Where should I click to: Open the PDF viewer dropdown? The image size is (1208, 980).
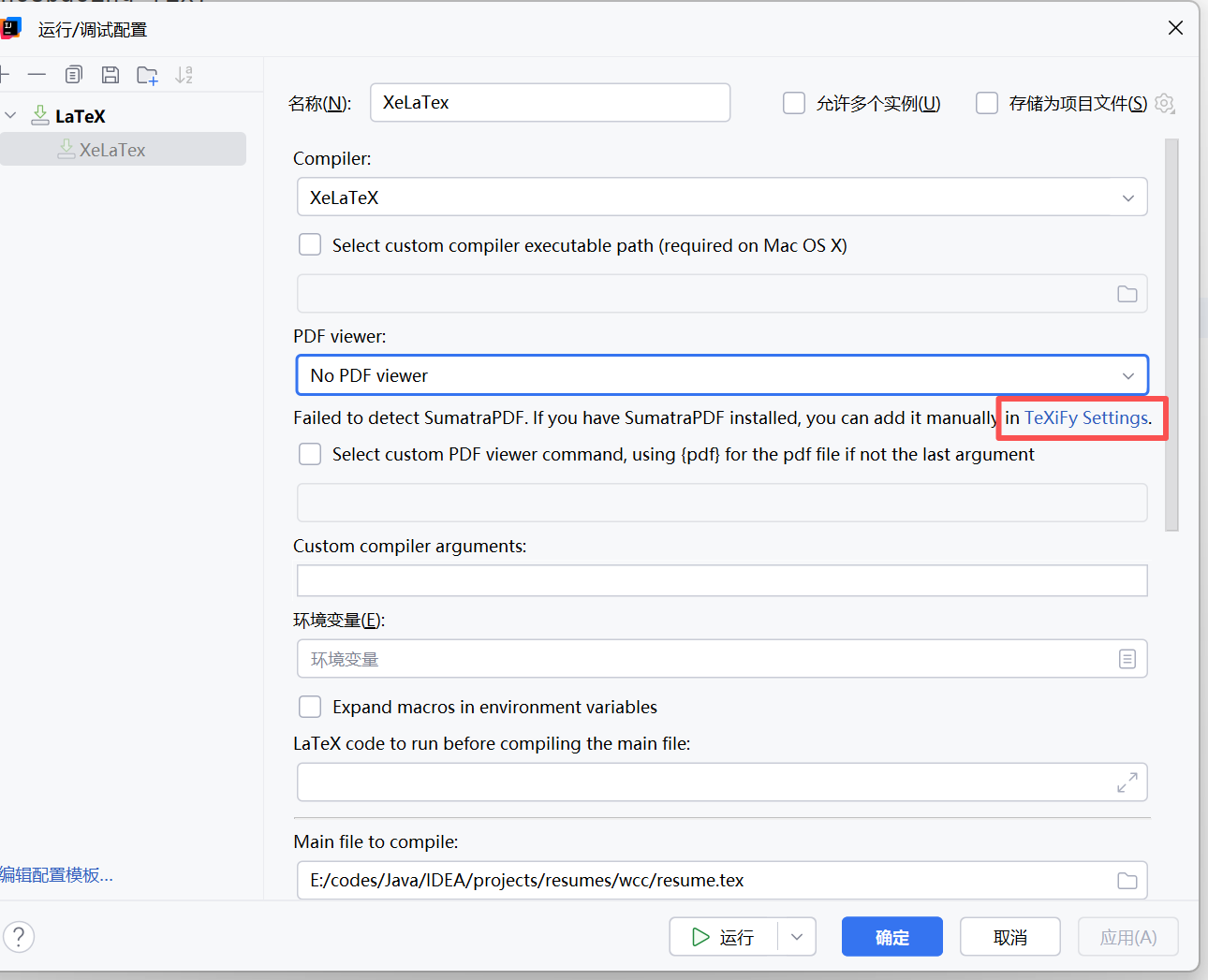pyautogui.click(x=721, y=375)
